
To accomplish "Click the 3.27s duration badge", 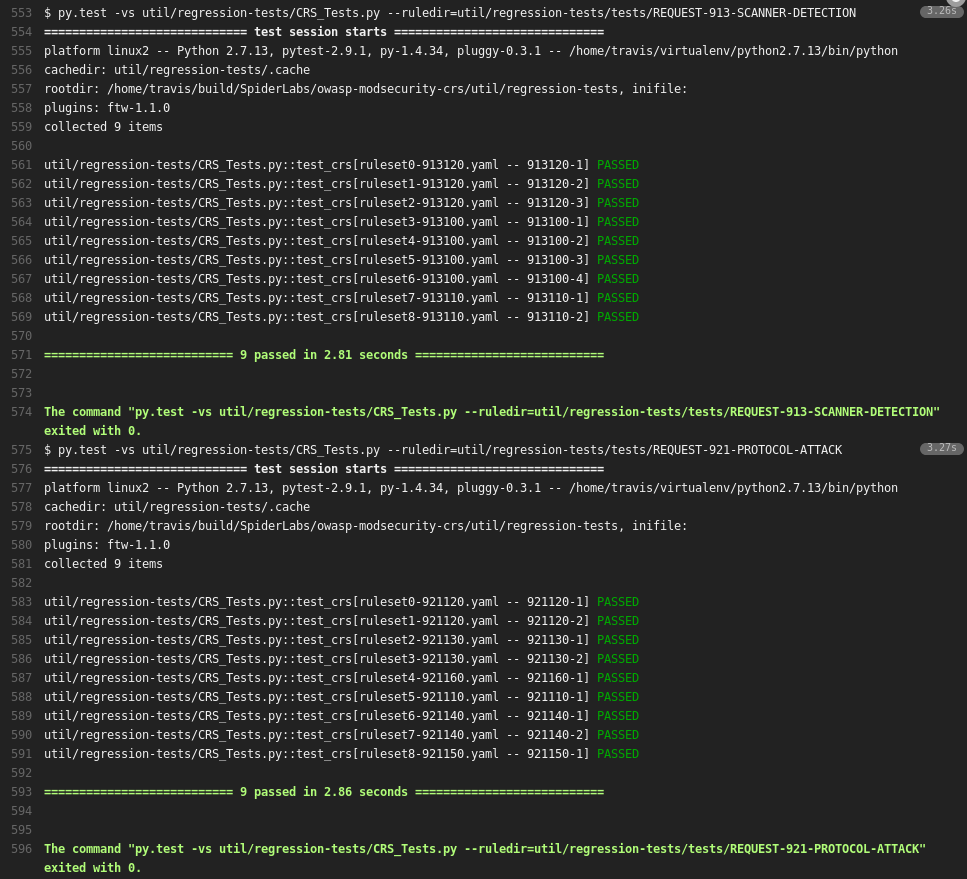I will click(941, 449).
